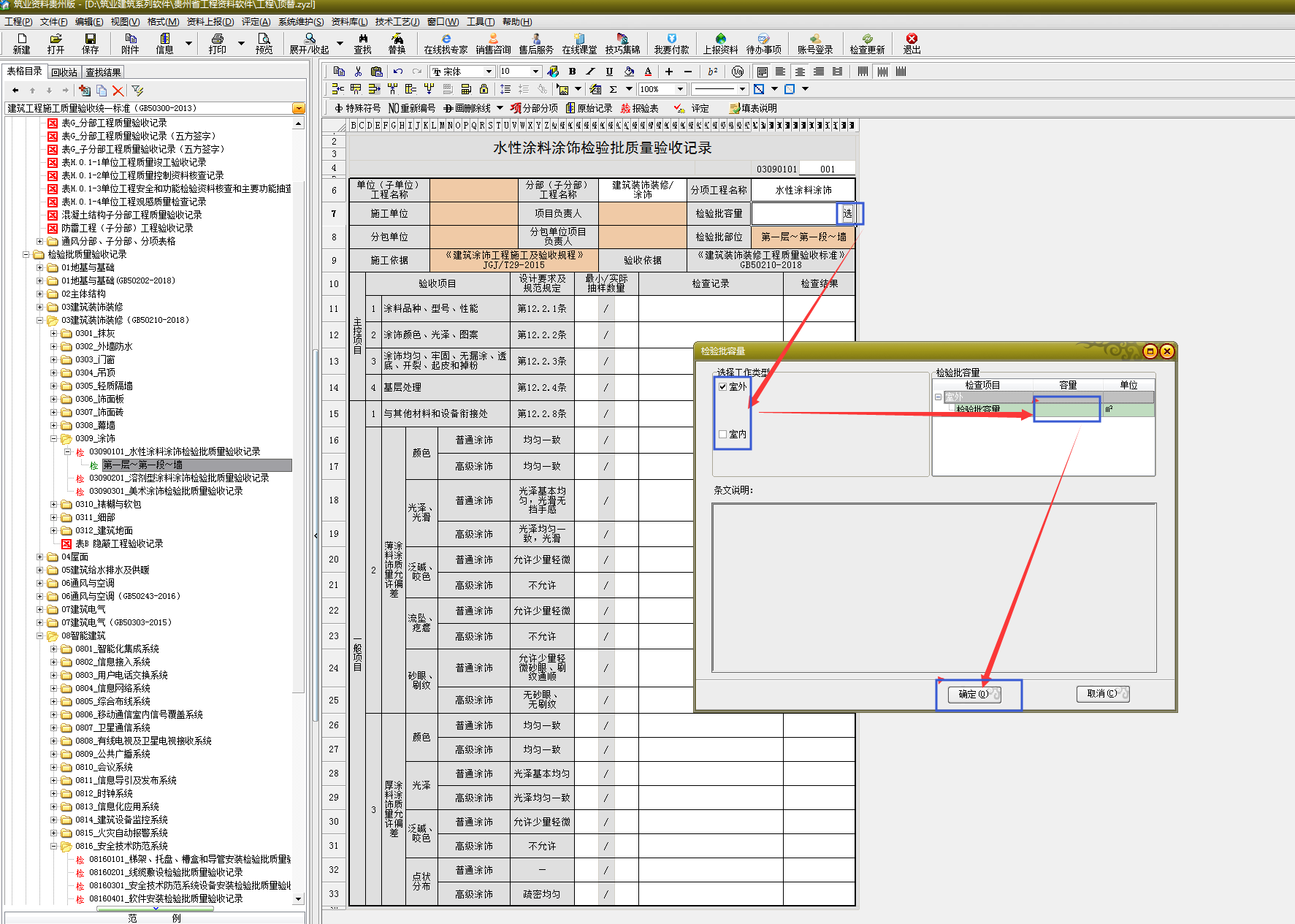
Task: Collapse the 0309_涂饰 folder
Action: point(54,438)
